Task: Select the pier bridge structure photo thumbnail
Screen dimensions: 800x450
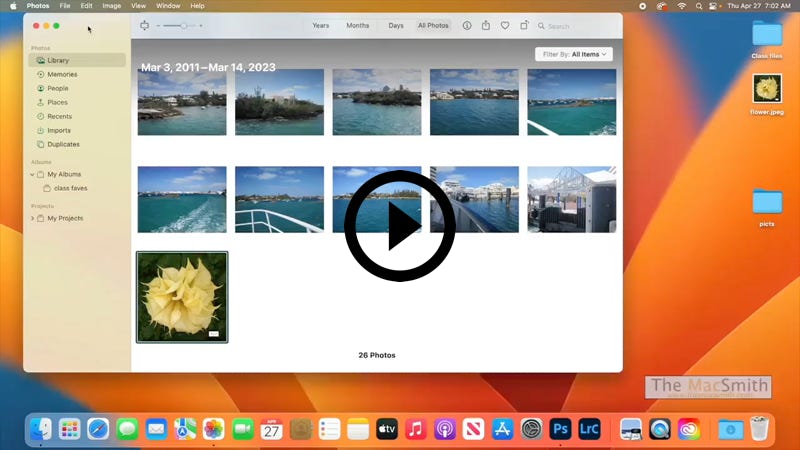Action: pos(572,199)
